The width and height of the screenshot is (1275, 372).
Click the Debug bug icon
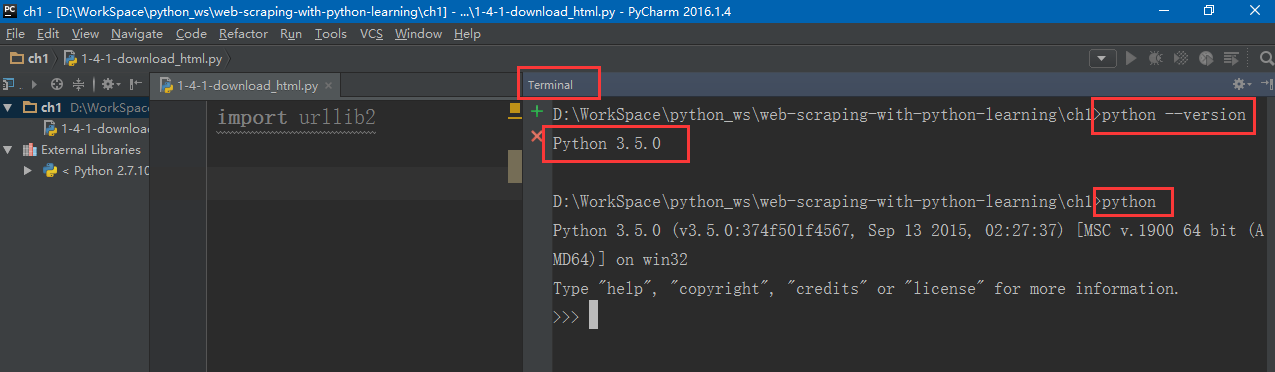(x=1156, y=58)
